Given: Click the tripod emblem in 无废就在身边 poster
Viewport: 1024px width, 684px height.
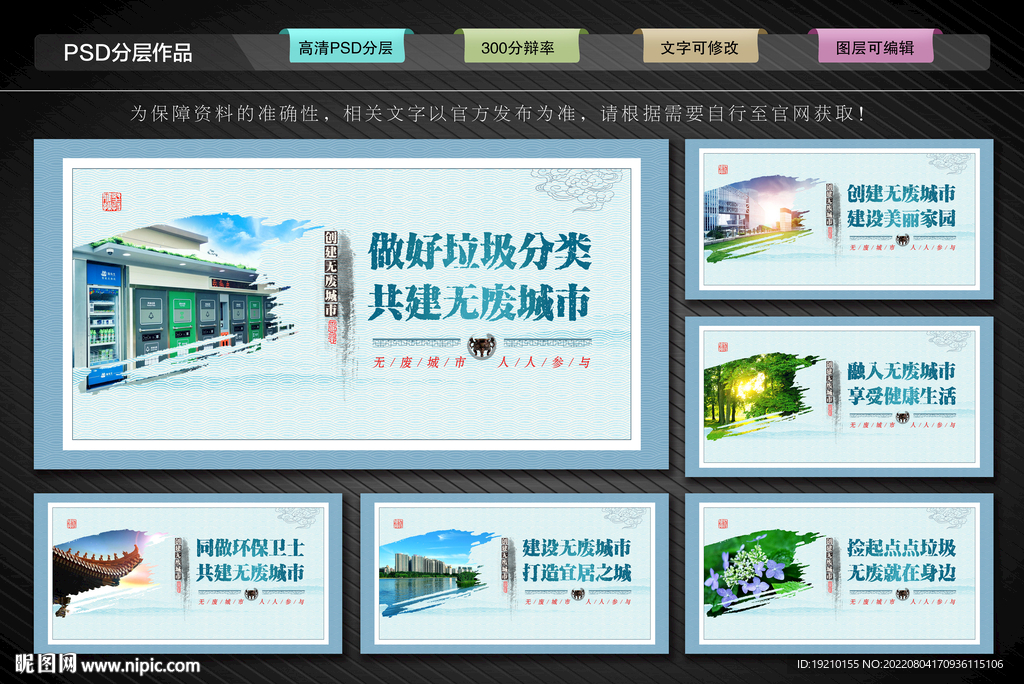Looking at the screenshot, I should (903, 594).
